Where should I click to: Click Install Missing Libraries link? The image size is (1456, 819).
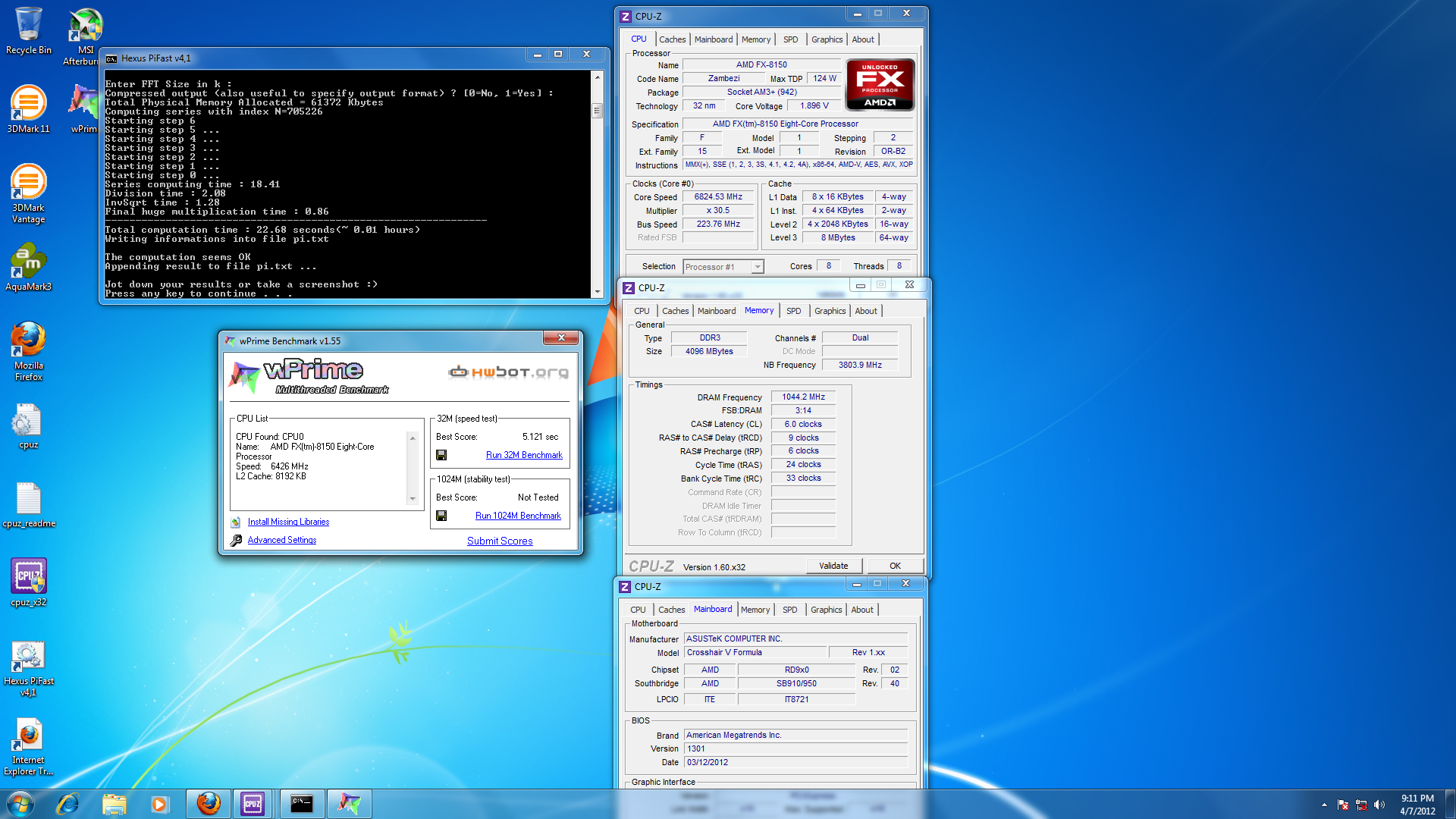coord(288,522)
